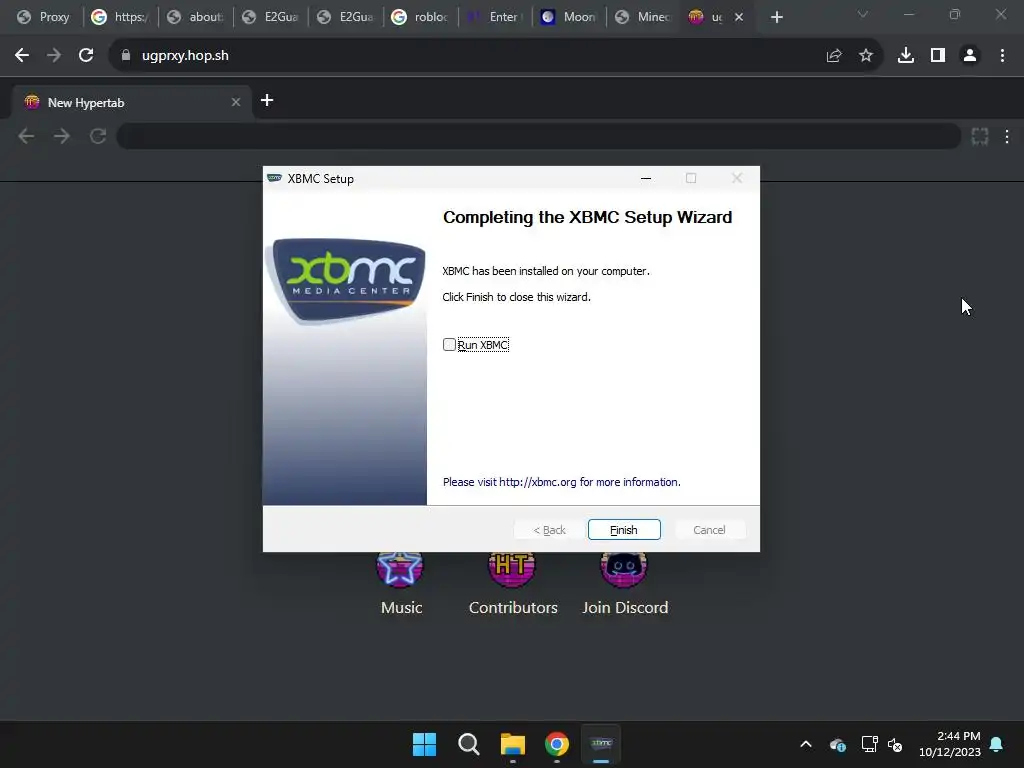Image resolution: width=1024 pixels, height=768 pixels.
Task: Go back in Hypertab toolbar
Action: tap(26, 136)
